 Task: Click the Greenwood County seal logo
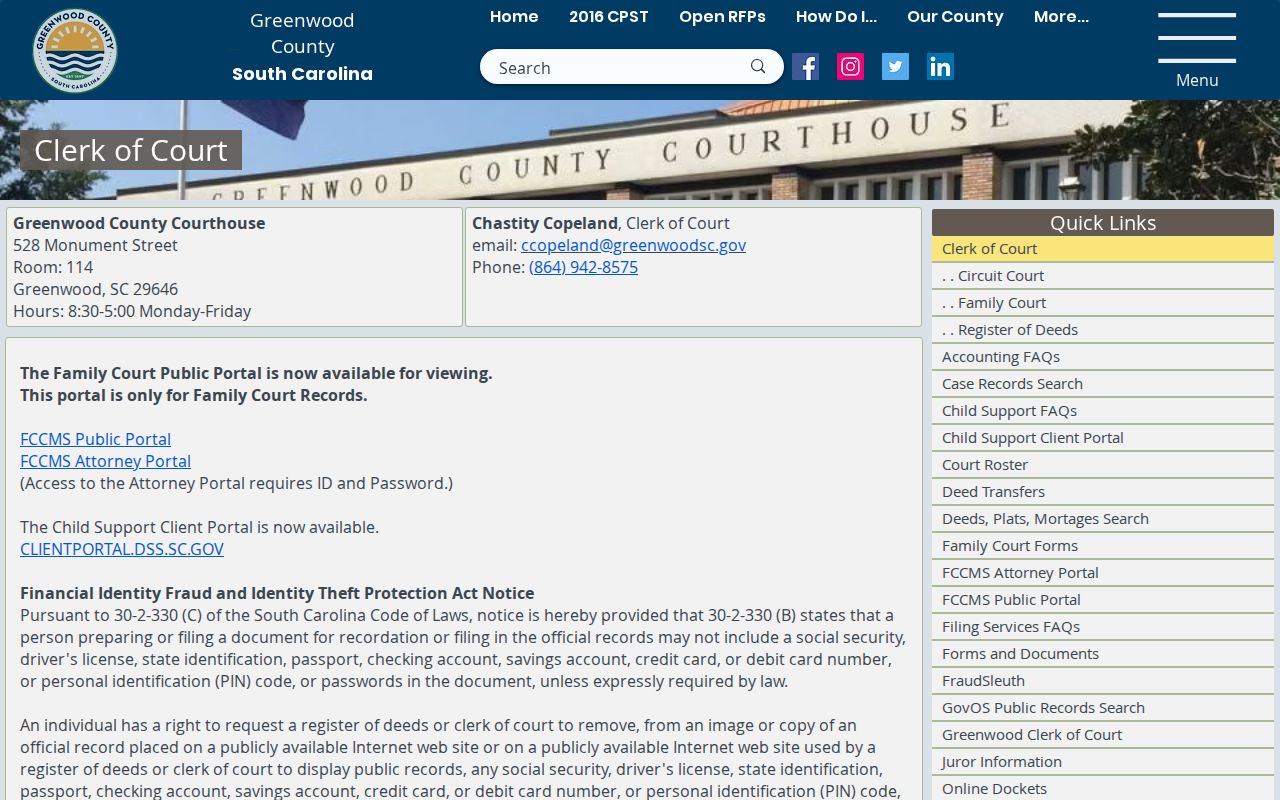click(75, 50)
